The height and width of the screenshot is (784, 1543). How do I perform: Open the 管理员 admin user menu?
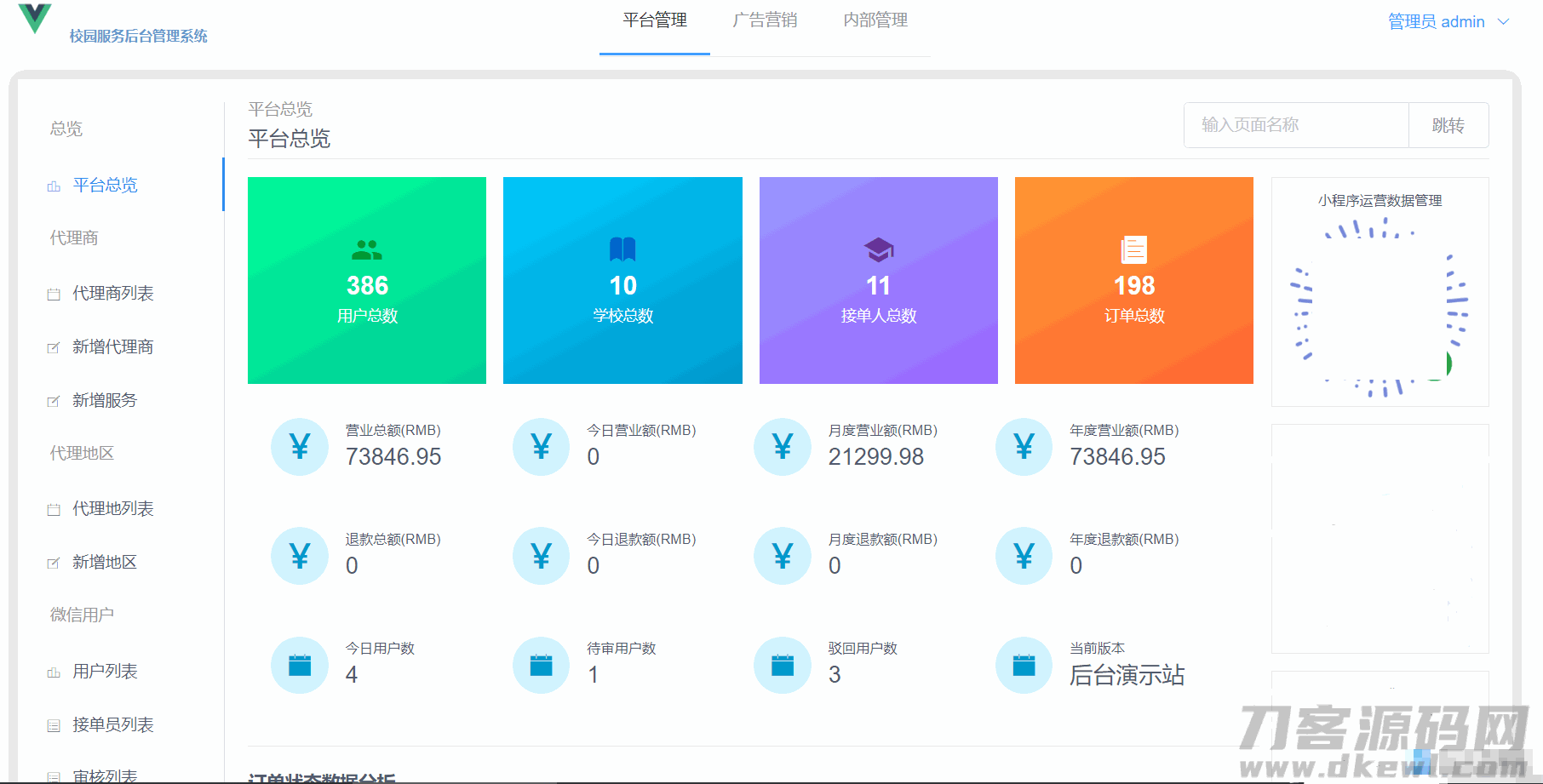(x=1436, y=22)
